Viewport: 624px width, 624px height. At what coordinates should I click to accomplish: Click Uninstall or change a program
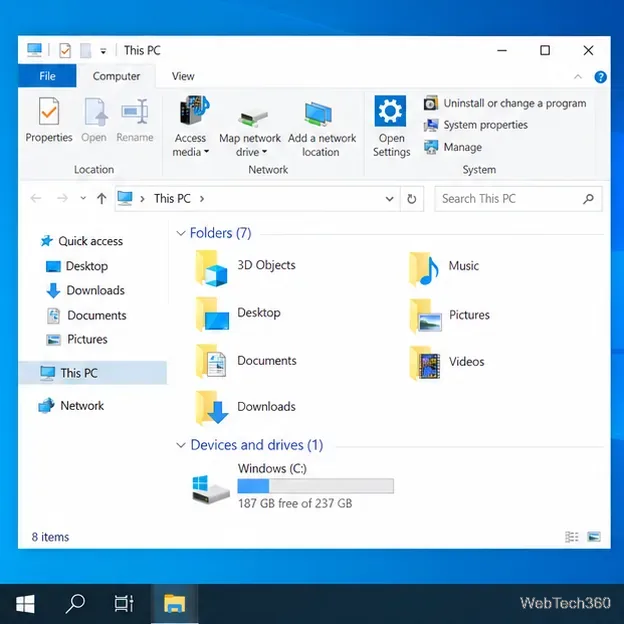point(505,103)
